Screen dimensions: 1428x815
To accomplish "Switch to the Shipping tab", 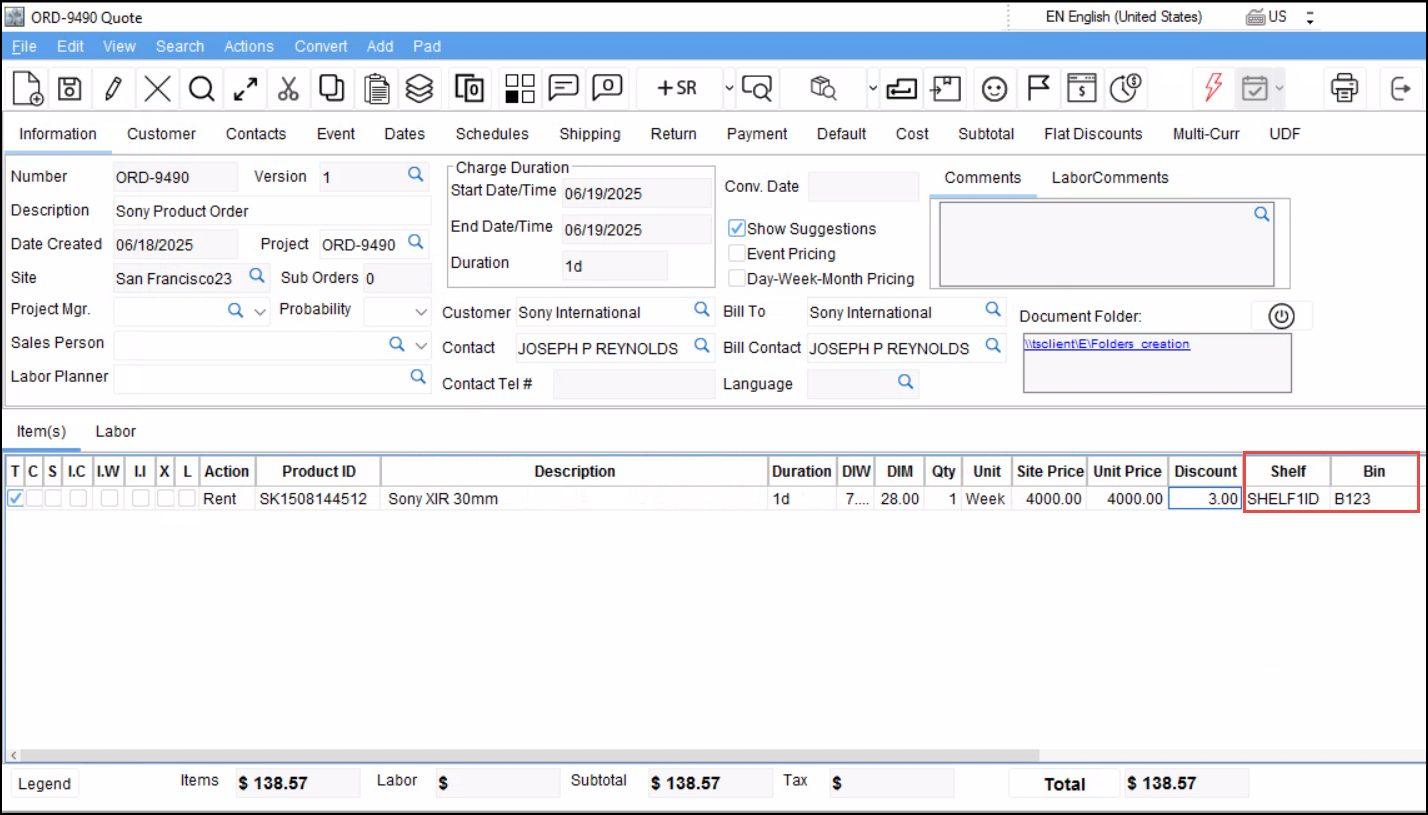I will pyautogui.click(x=589, y=134).
